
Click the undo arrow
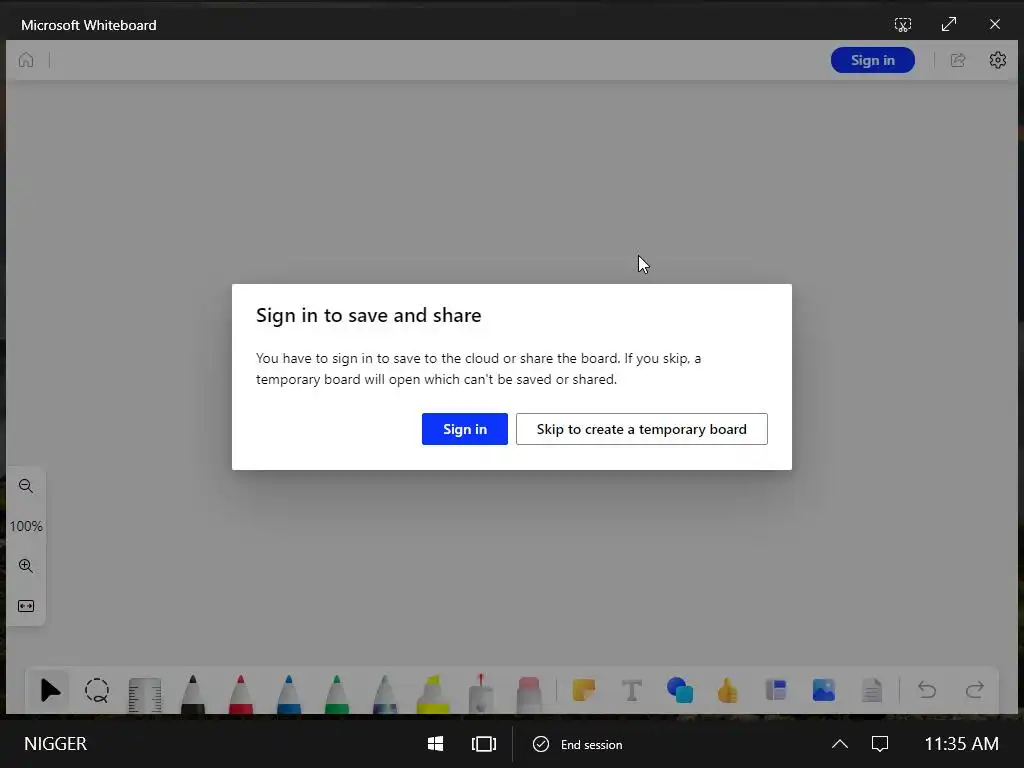pyautogui.click(x=927, y=690)
